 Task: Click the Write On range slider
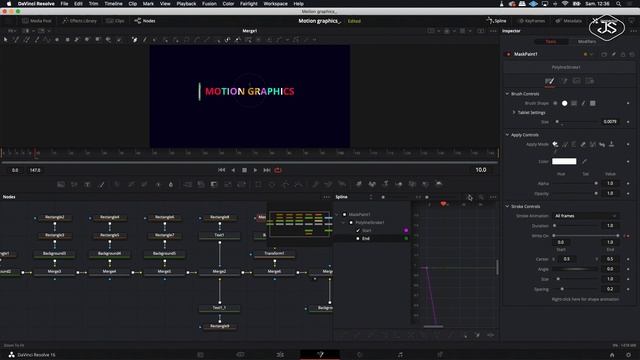click(586, 236)
